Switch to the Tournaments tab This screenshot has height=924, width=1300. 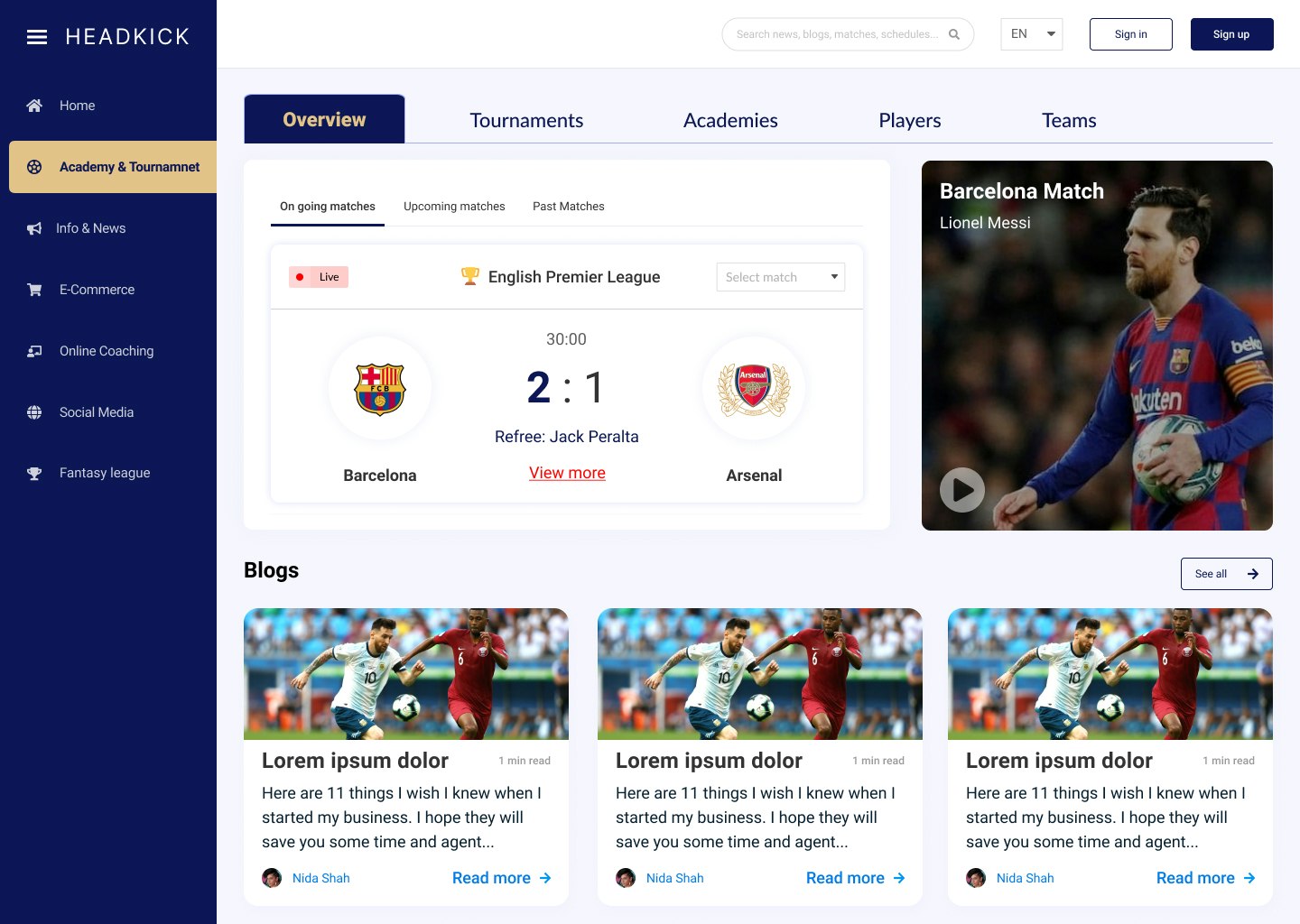526,120
